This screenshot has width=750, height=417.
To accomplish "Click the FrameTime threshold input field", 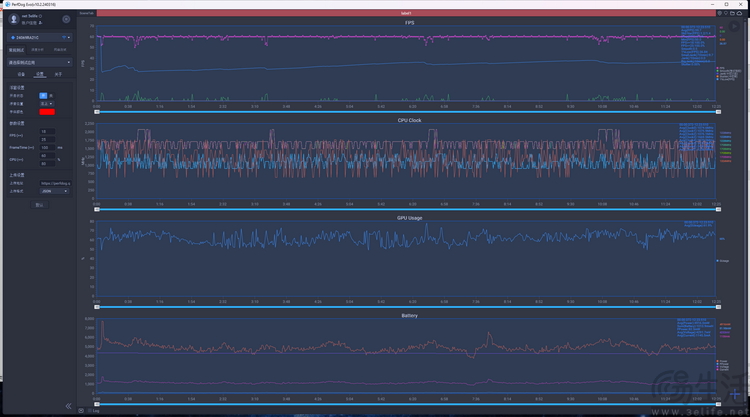I will point(47,147).
